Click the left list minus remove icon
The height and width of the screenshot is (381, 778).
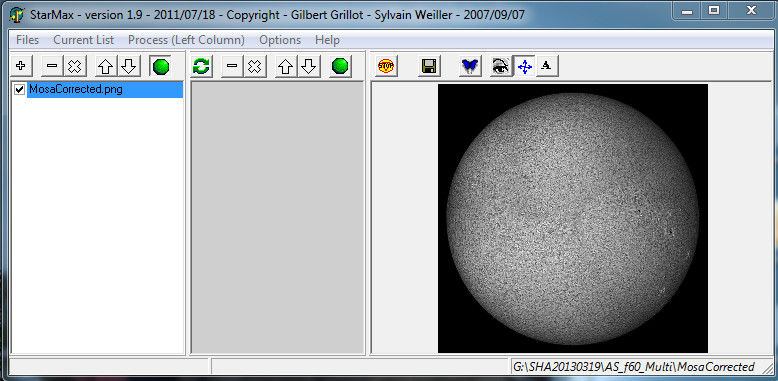click(52, 66)
